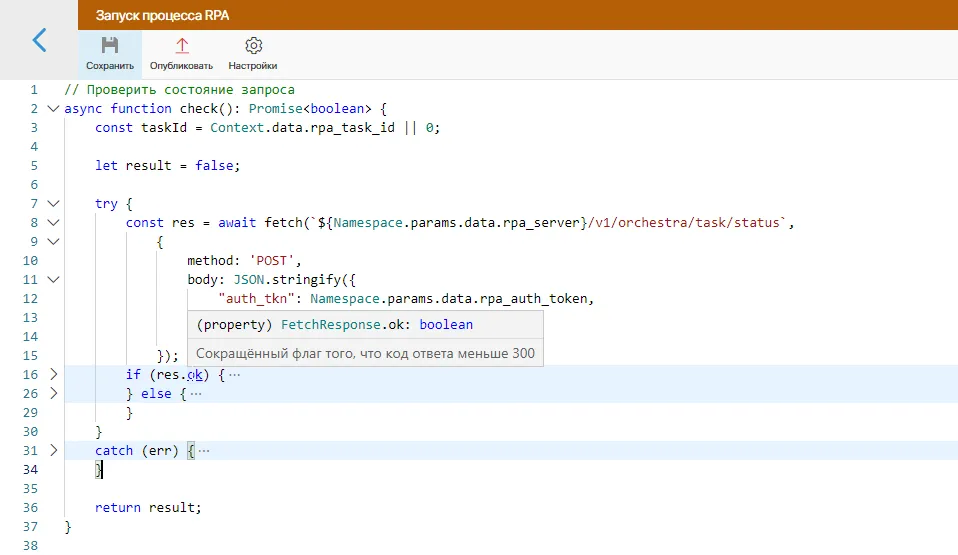Screen dimensions: 958x555
Task: Click the 'return result;' code line
Action: coord(148,507)
